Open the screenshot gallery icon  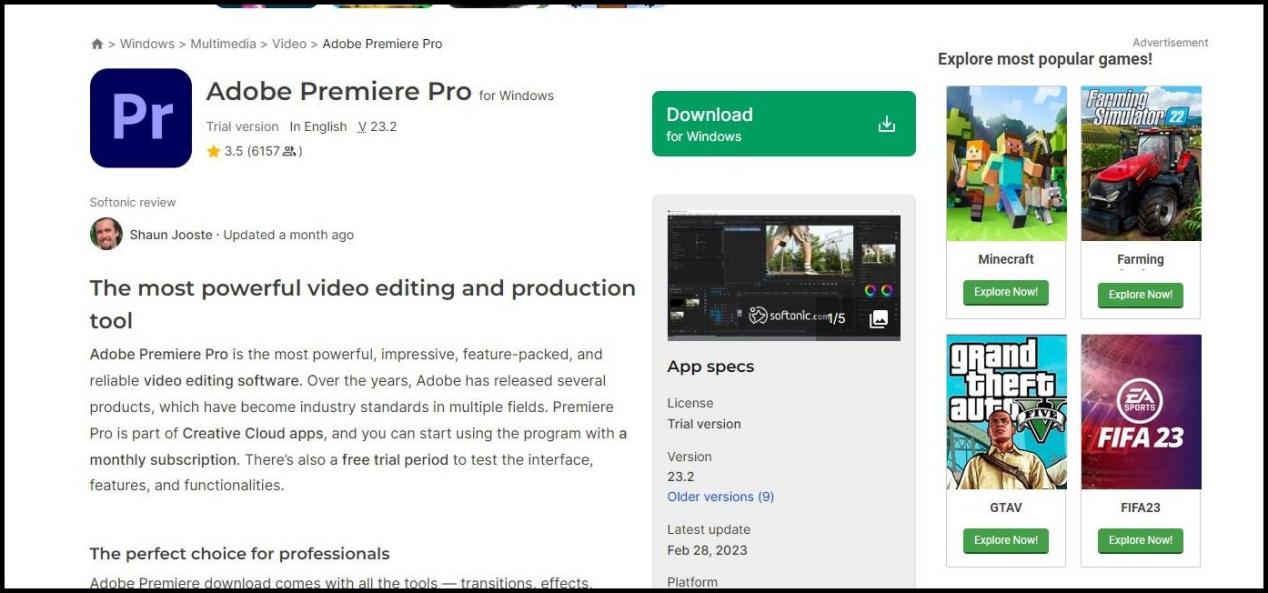pyautogui.click(x=878, y=319)
